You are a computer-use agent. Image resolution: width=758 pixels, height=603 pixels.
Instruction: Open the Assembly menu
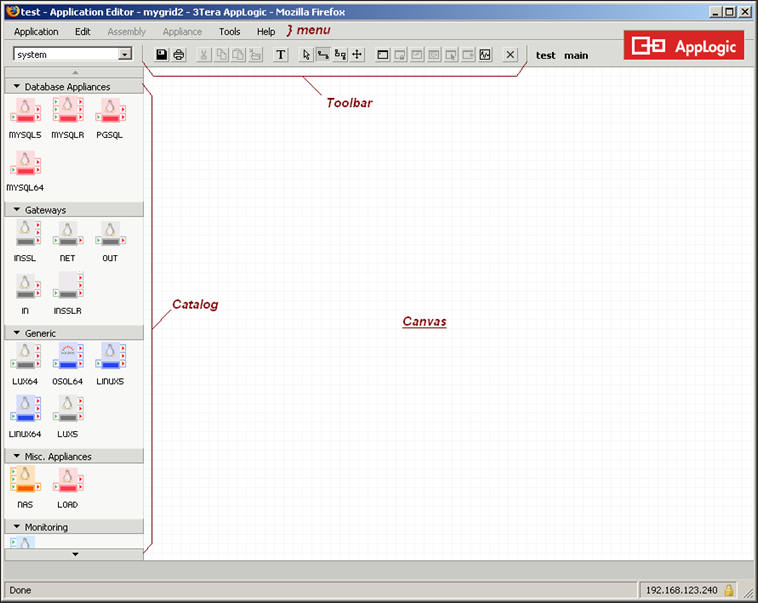coord(127,31)
